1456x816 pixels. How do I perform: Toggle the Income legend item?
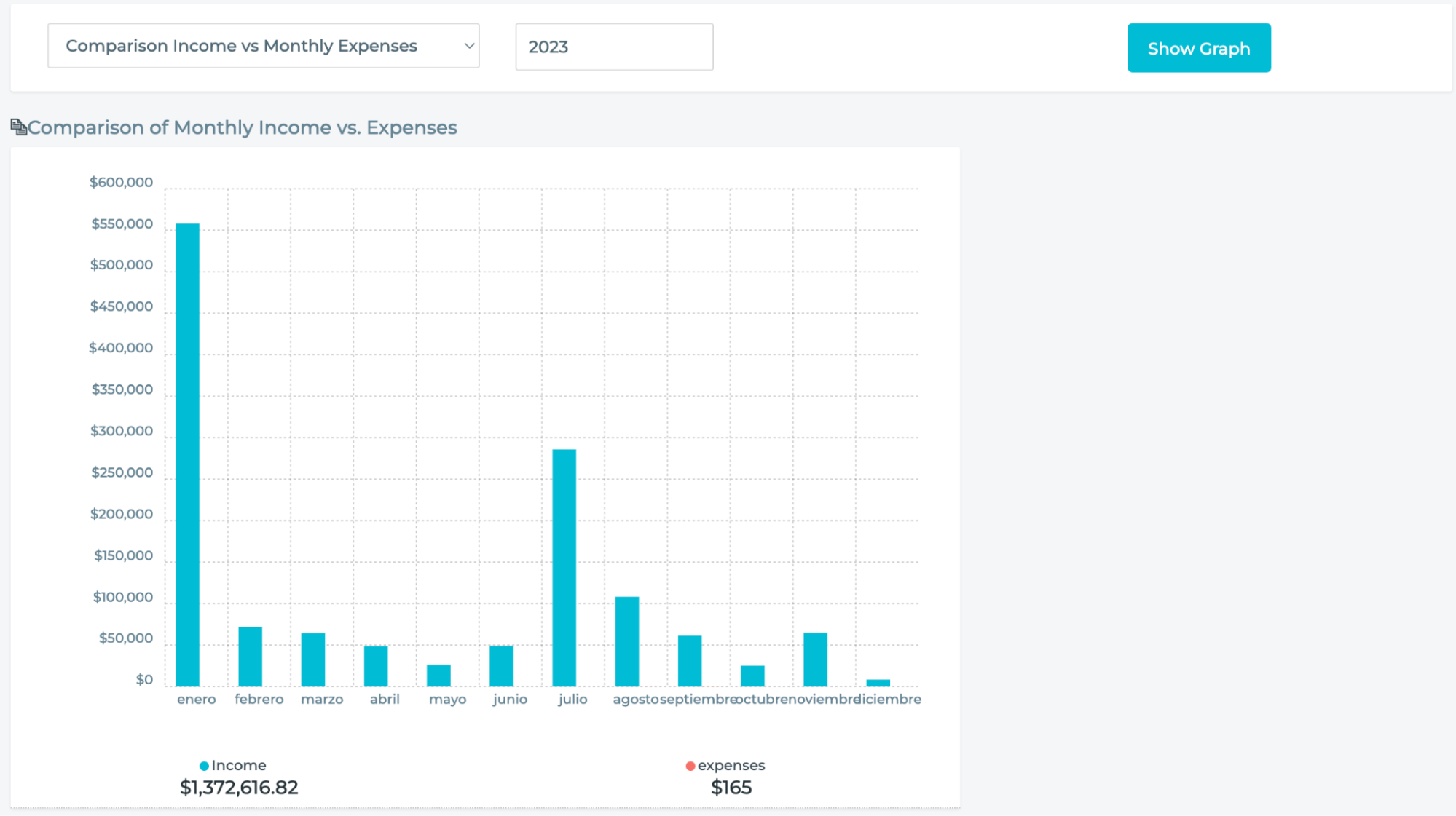(x=233, y=765)
